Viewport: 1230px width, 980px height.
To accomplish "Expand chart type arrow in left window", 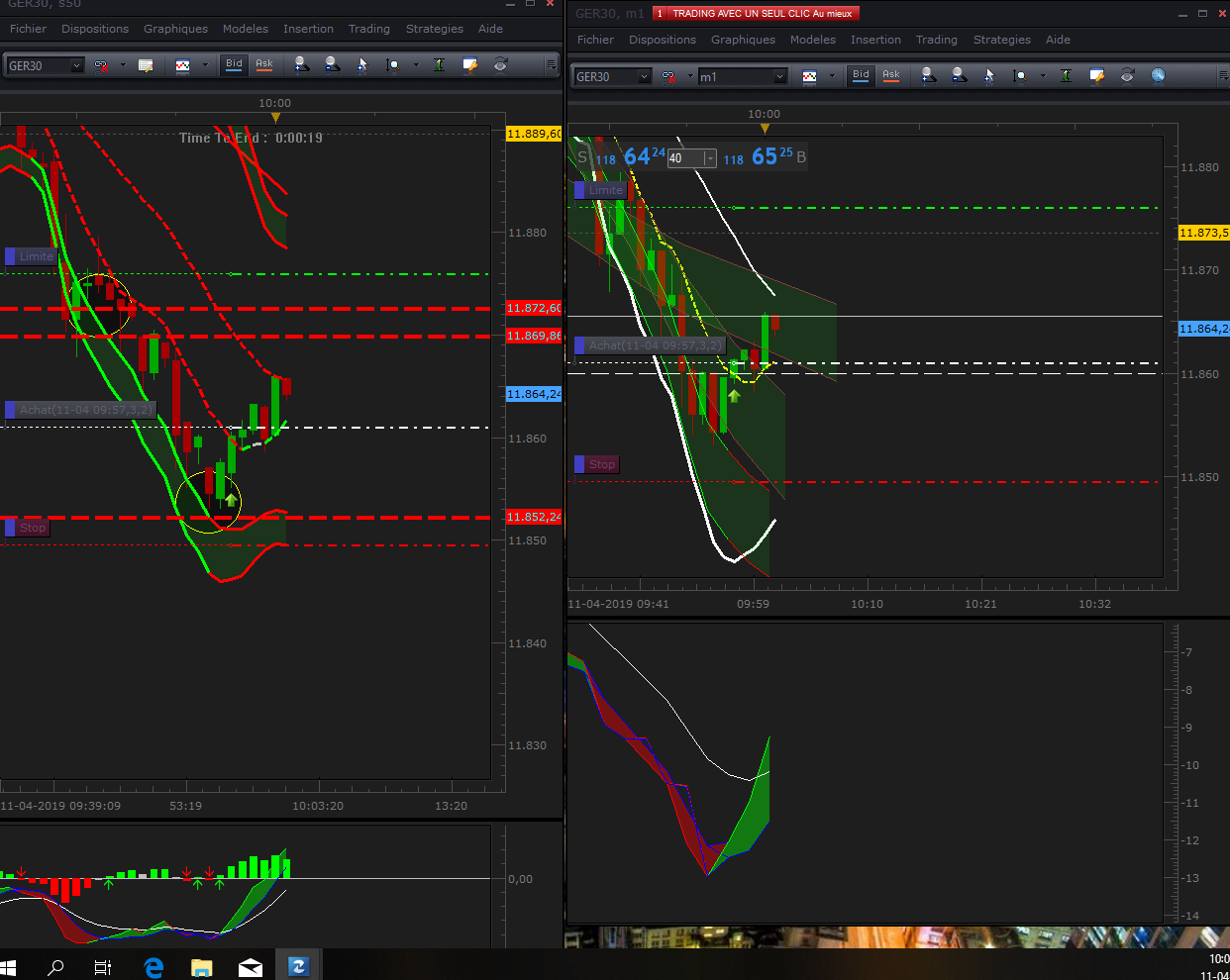I will (x=205, y=65).
